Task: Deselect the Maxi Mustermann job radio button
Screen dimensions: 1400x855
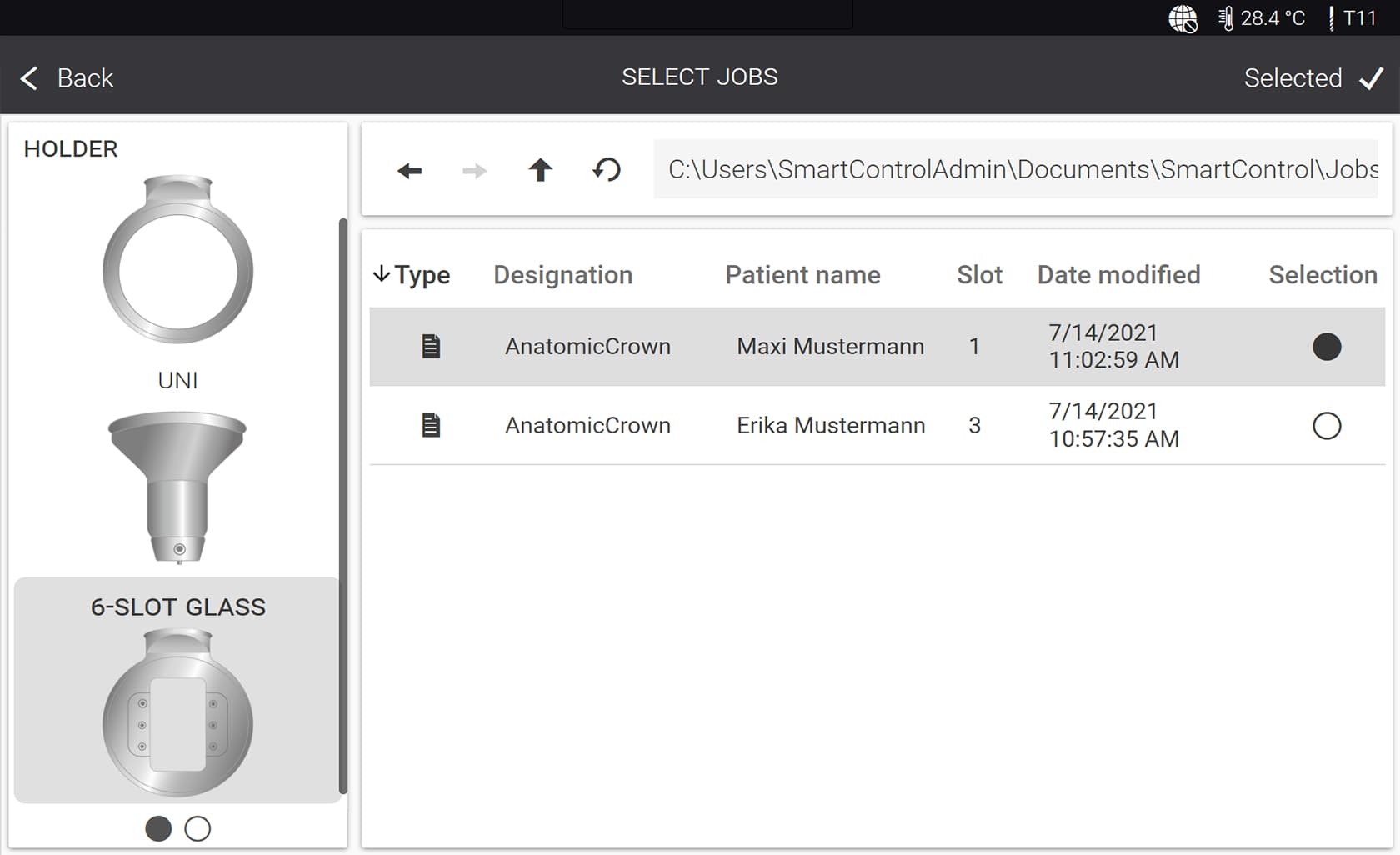Action: point(1326,347)
